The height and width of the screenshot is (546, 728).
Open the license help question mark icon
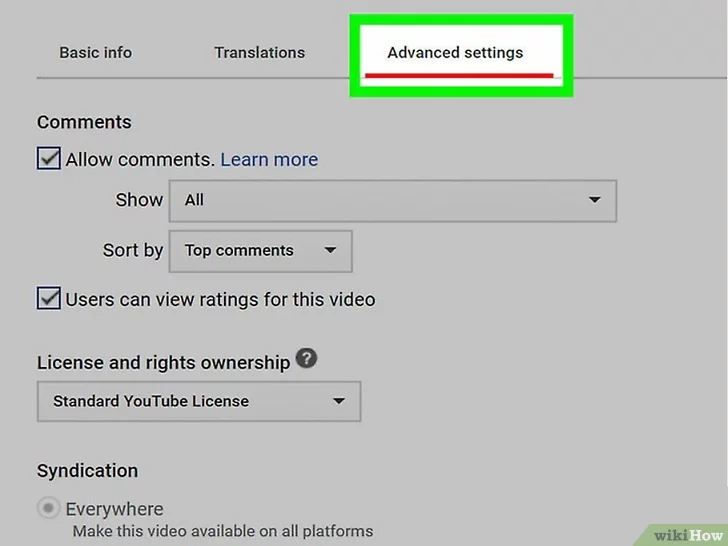click(x=306, y=358)
